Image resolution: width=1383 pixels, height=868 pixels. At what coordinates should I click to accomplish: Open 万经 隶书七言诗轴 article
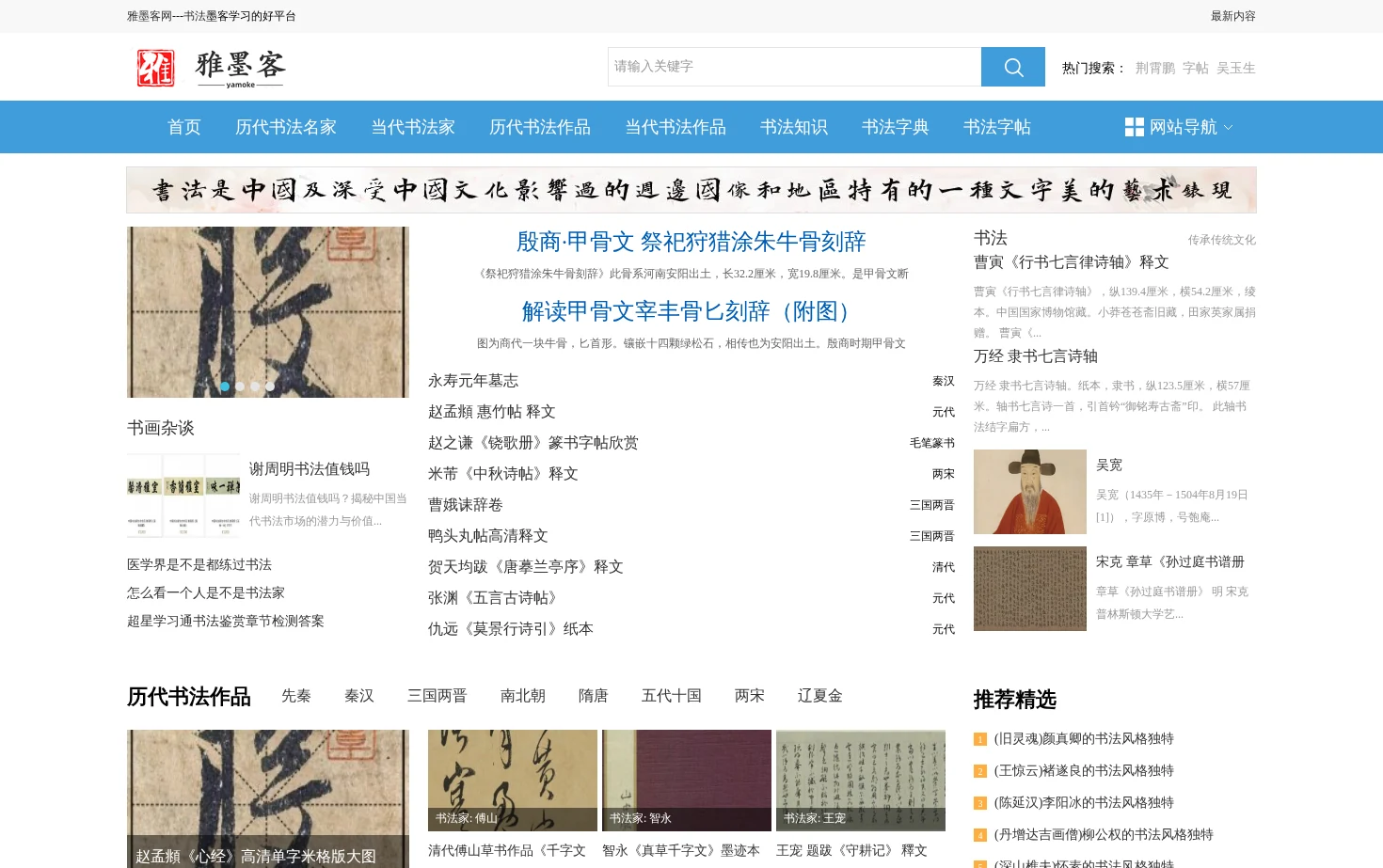[1036, 356]
